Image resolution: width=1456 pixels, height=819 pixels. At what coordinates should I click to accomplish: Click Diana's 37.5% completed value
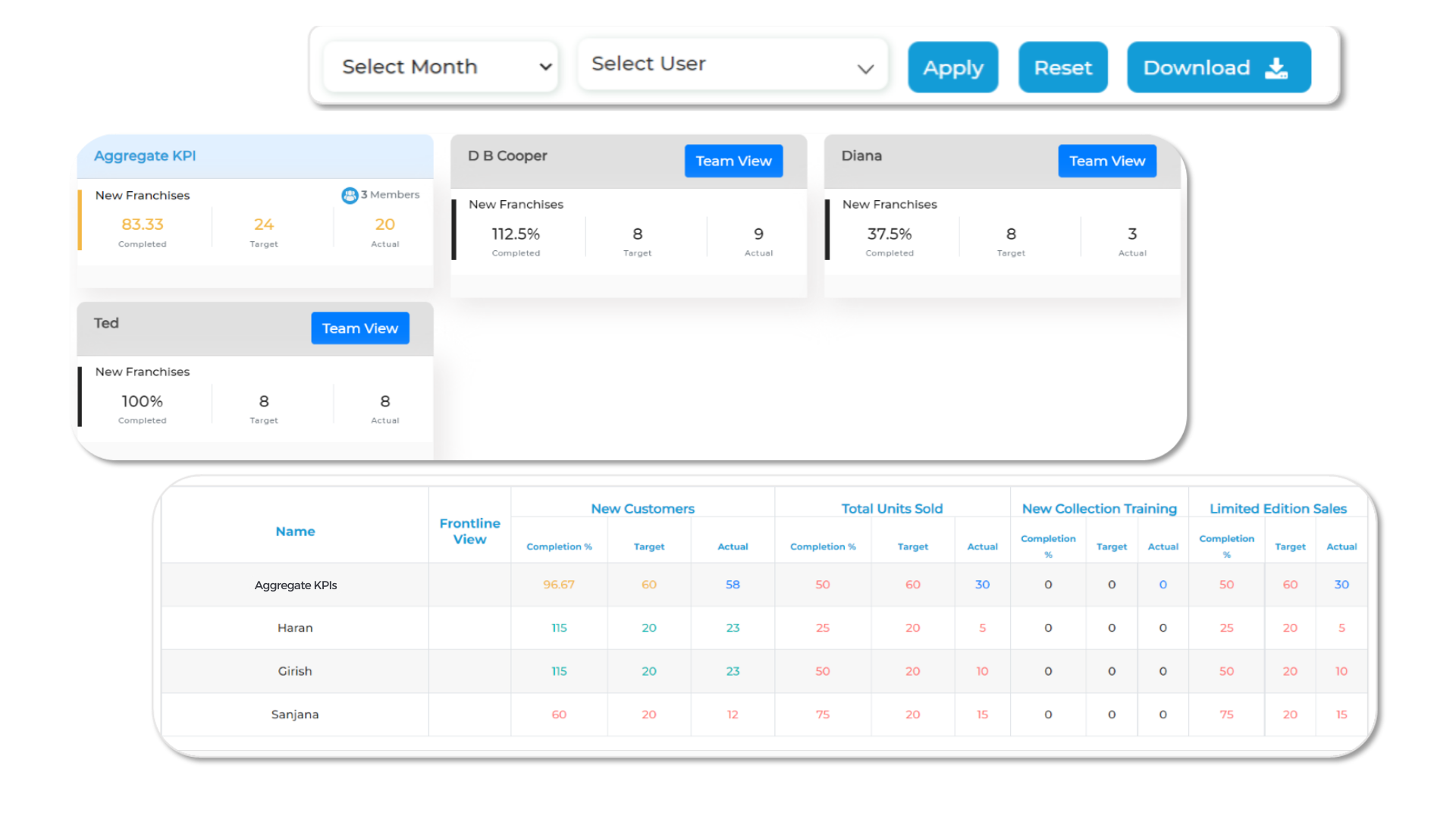890,234
